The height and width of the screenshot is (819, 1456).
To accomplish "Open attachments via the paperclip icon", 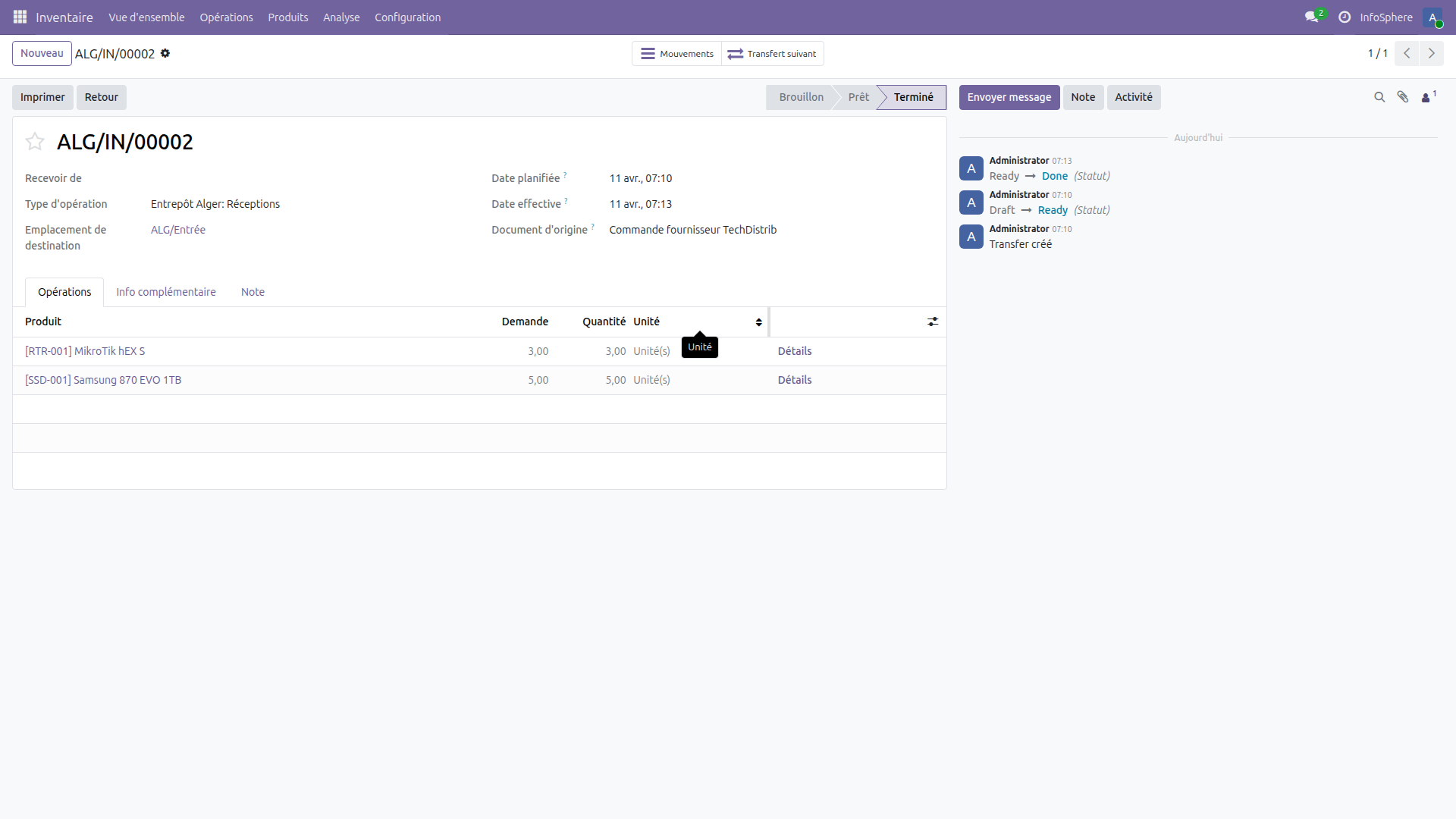I will (1403, 97).
